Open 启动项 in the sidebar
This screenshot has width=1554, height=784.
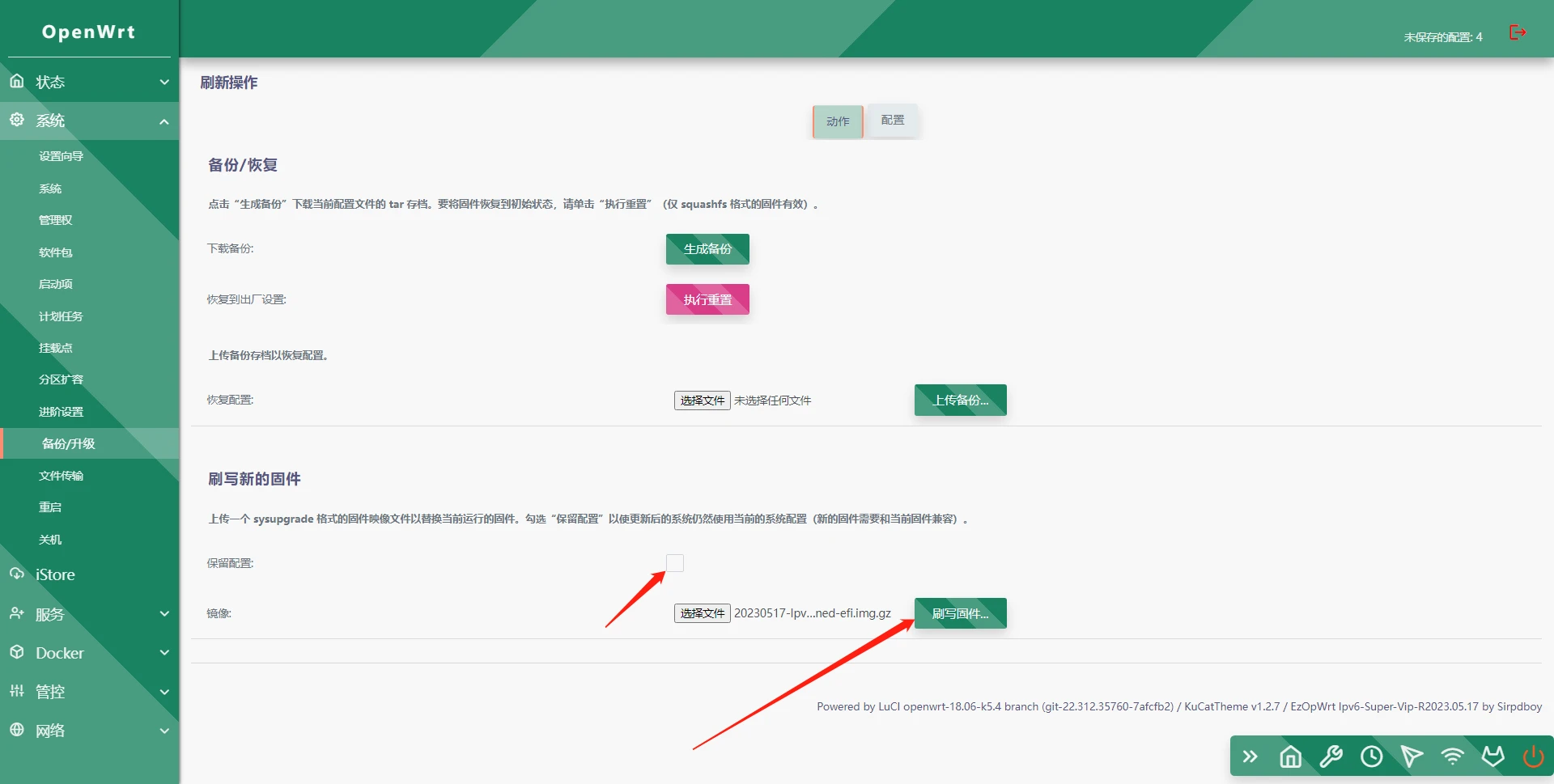pyautogui.click(x=56, y=284)
